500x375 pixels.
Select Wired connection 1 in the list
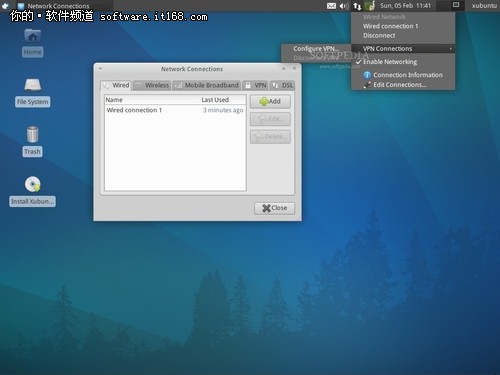tap(175, 110)
